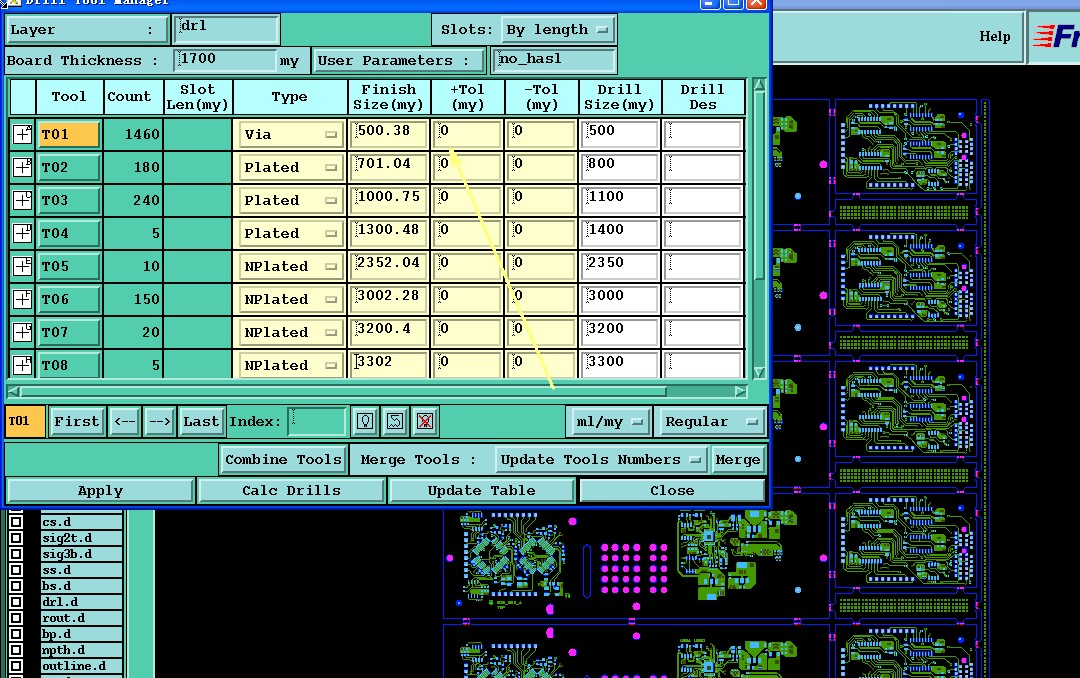Toggle the cs.d layer checkbox
1080x678 pixels.
(16, 522)
